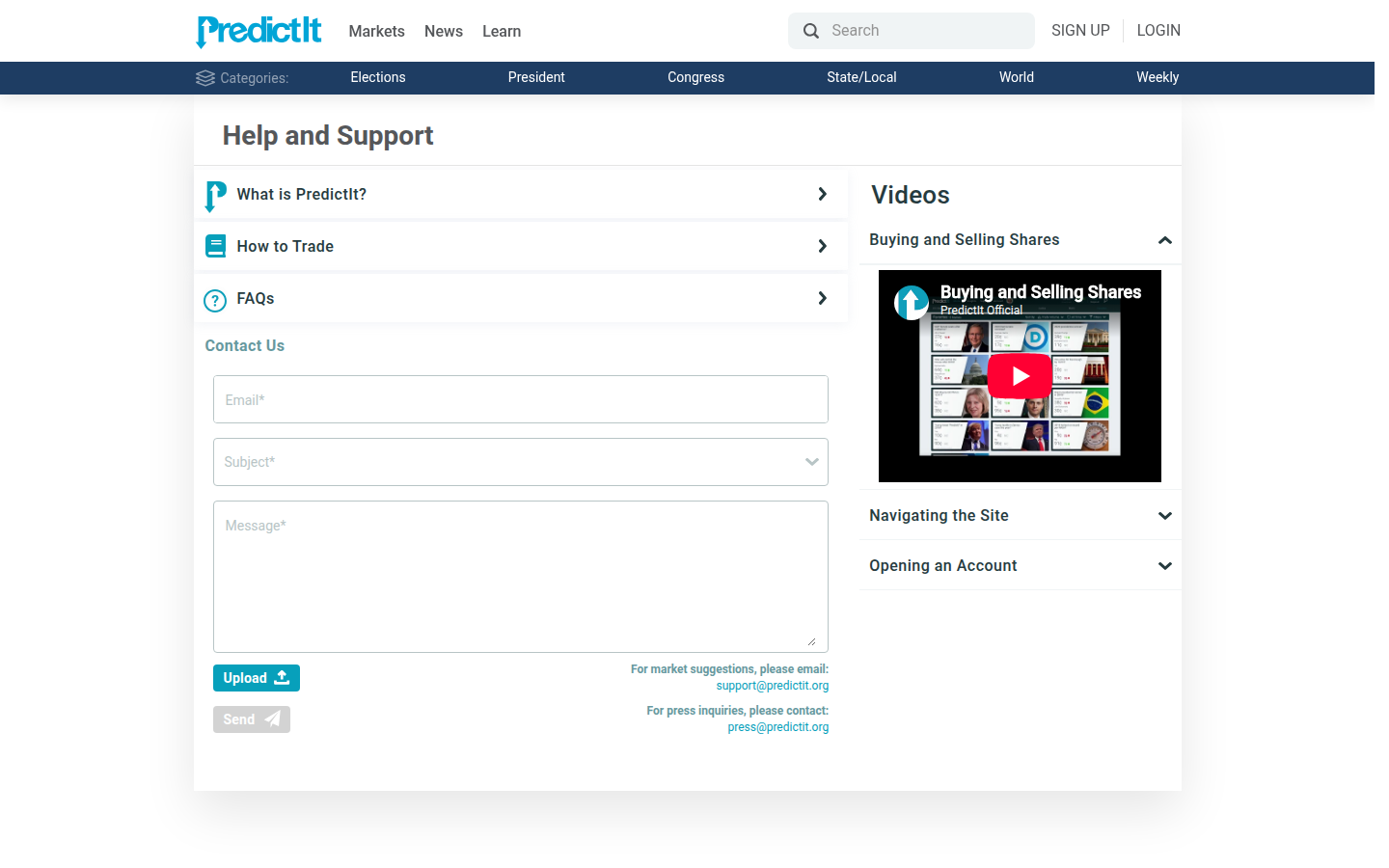This screenshot has height=868, width=1389.
Task: Click the PredictIt P icon beside What is PredictIt?
Action: pos(216,196)
